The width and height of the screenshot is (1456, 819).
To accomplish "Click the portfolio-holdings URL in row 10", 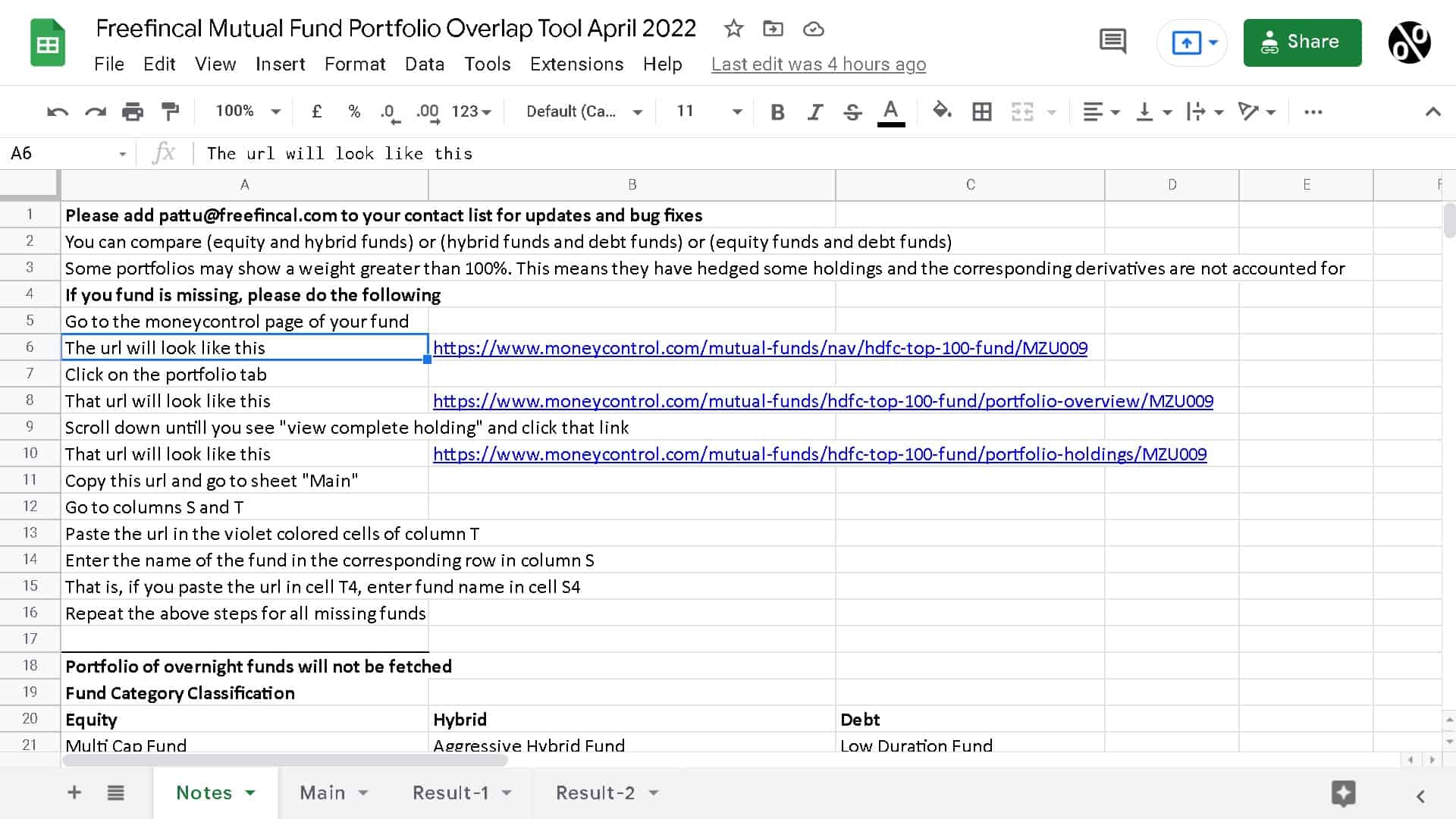I will tap(819, 454).
